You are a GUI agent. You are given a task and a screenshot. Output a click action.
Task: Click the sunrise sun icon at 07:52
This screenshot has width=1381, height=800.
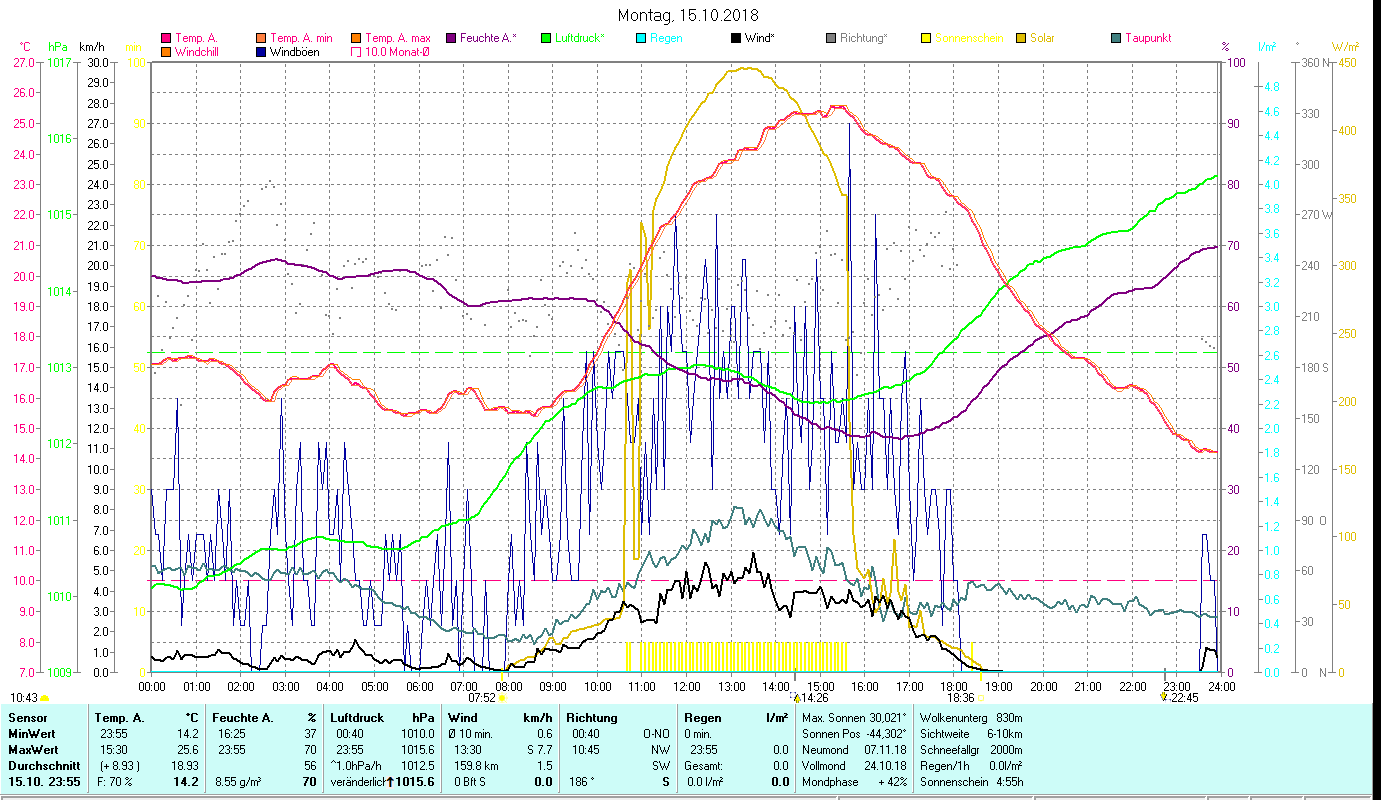pyautogui.click(x=502, y=698)
